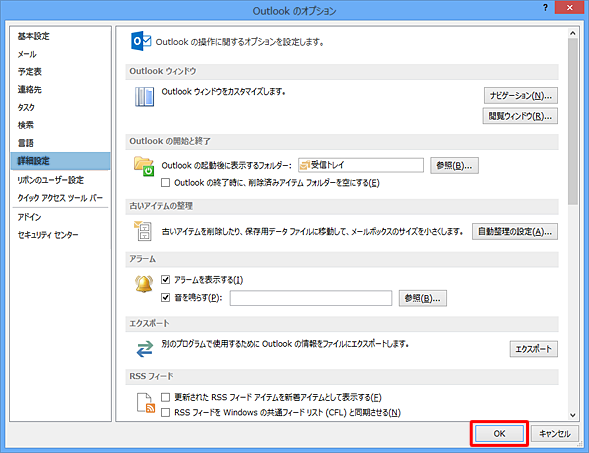Open 検索 options
The width and height of the screenshot is (589, 453).
coord(60,125)
